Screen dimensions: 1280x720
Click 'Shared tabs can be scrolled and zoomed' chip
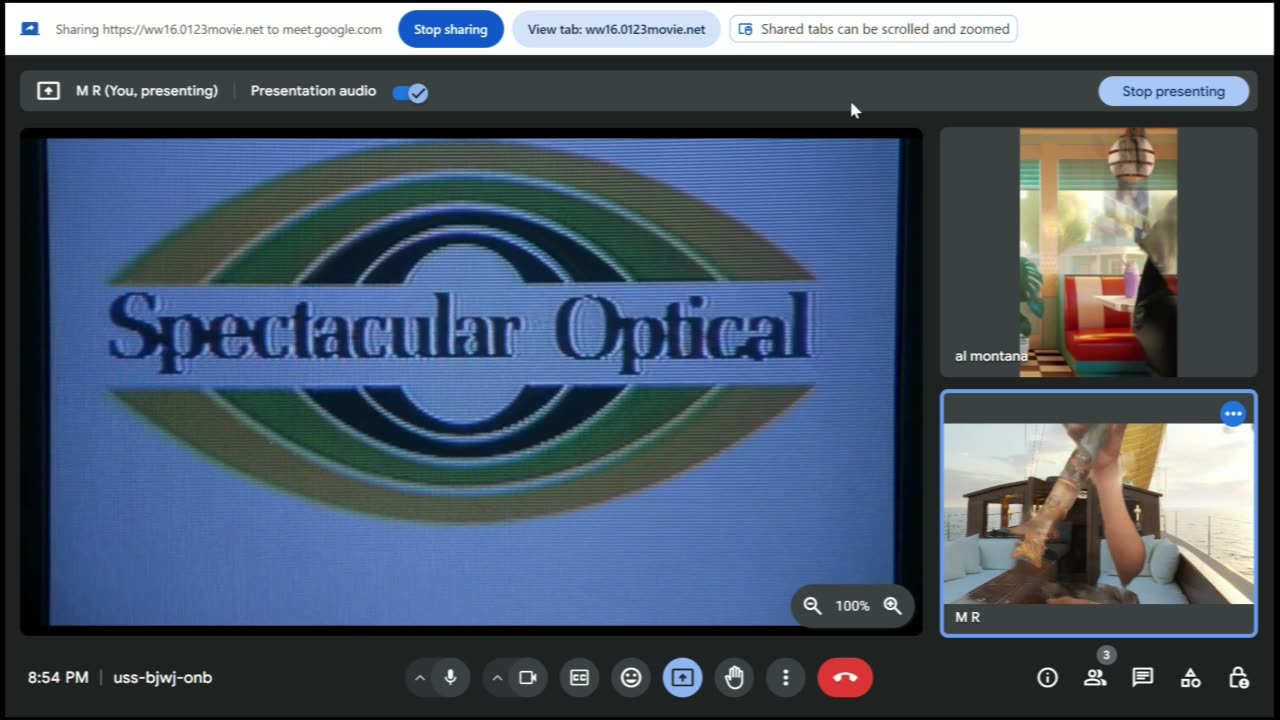pos(874,29)
